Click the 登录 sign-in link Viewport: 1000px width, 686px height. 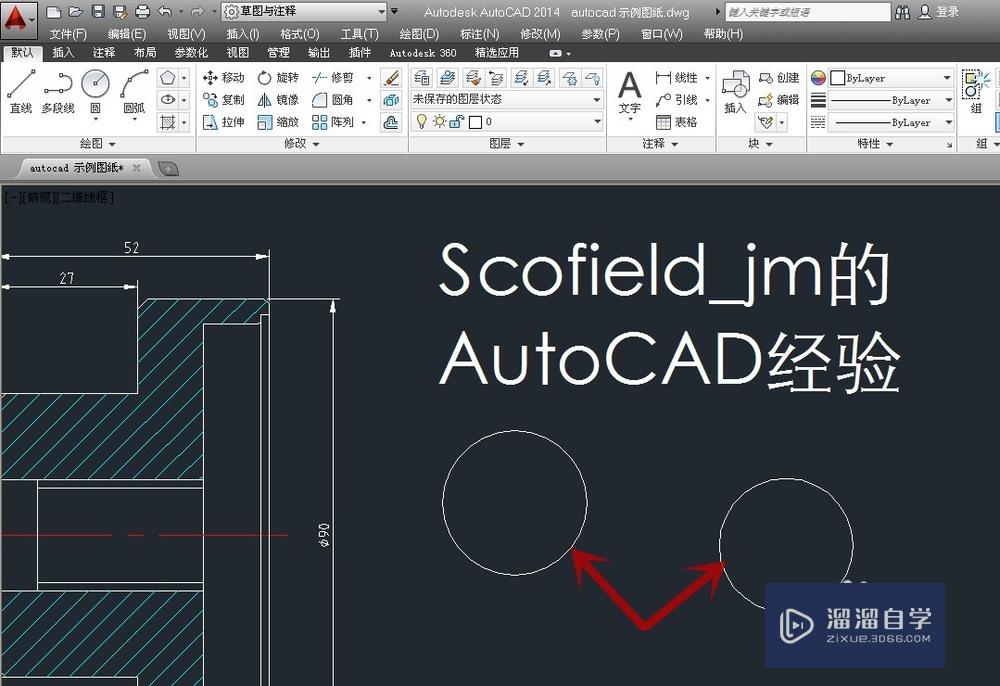click(x=946, y=11)
